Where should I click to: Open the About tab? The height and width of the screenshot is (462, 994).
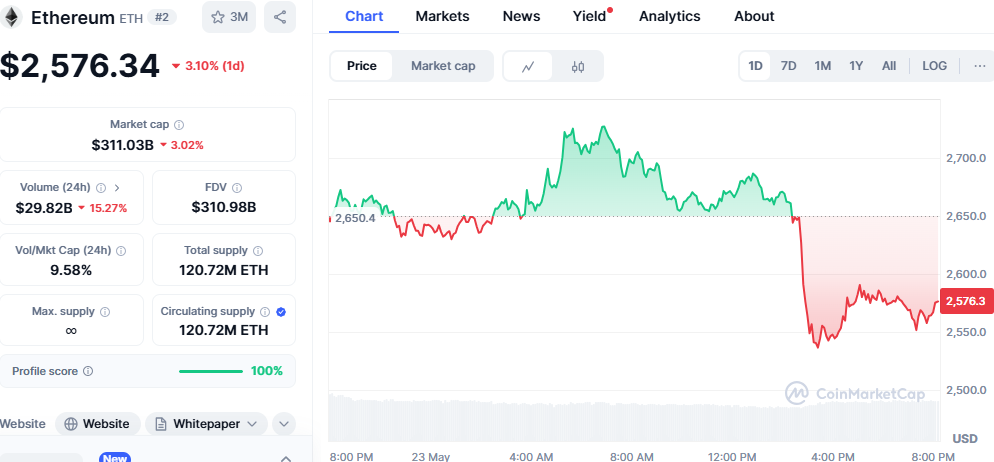[x=754, y=16]
